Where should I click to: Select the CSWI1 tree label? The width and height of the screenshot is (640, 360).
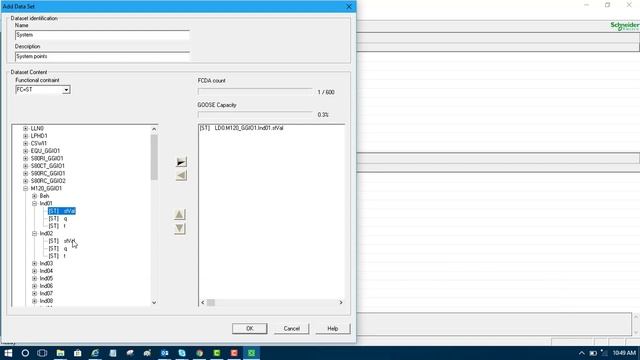click(x=39, y=143)
